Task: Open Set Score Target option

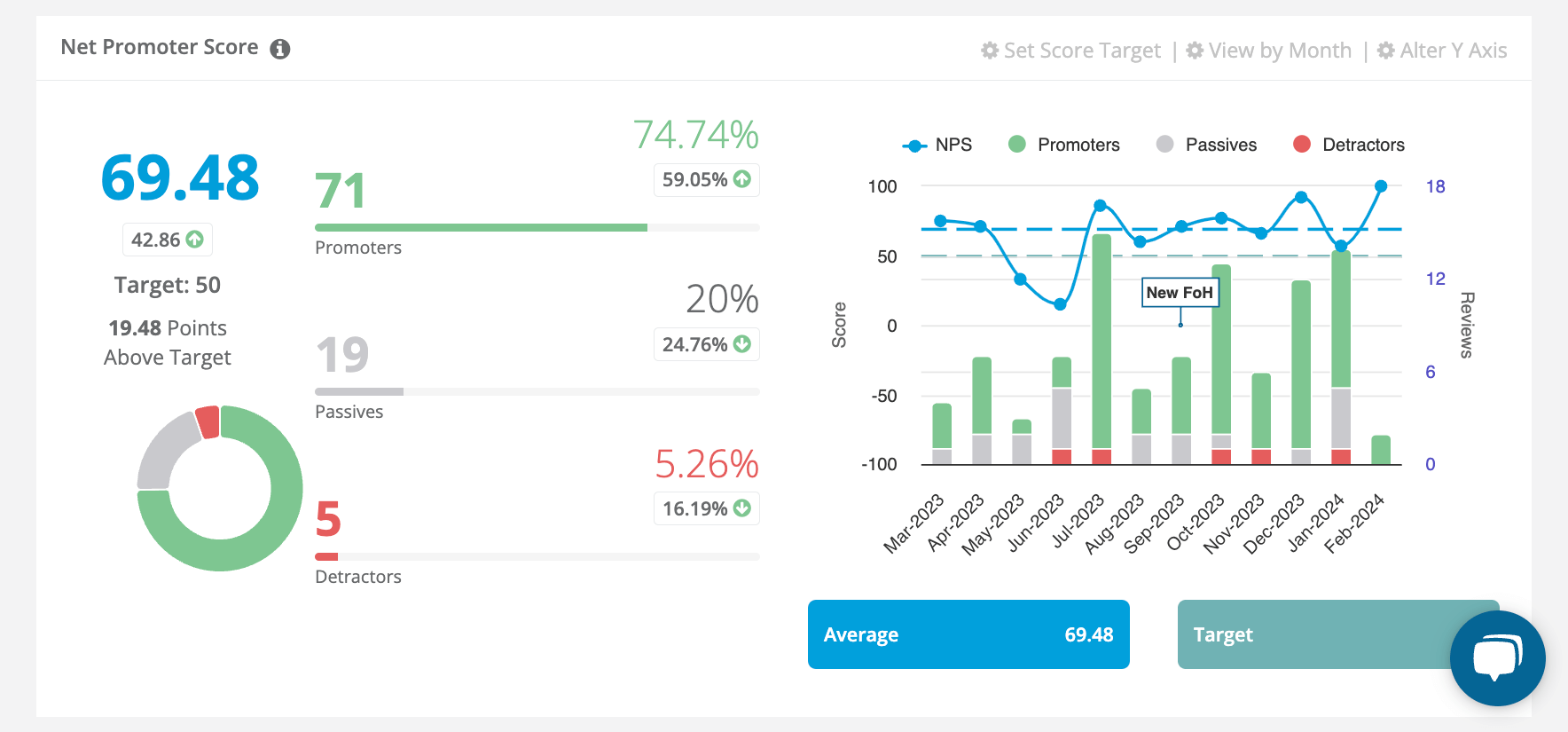Action: coord(1081,51)
